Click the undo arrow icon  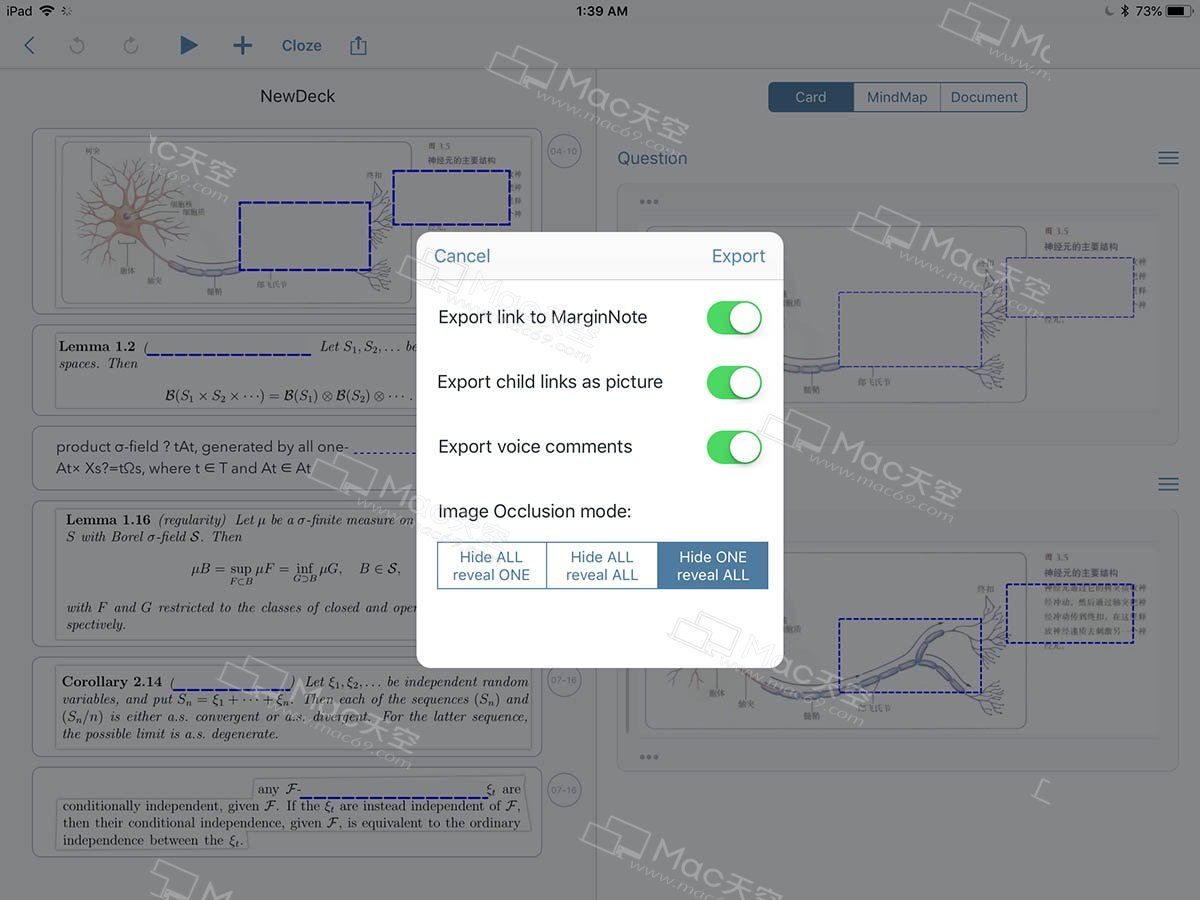click(78, 45)
